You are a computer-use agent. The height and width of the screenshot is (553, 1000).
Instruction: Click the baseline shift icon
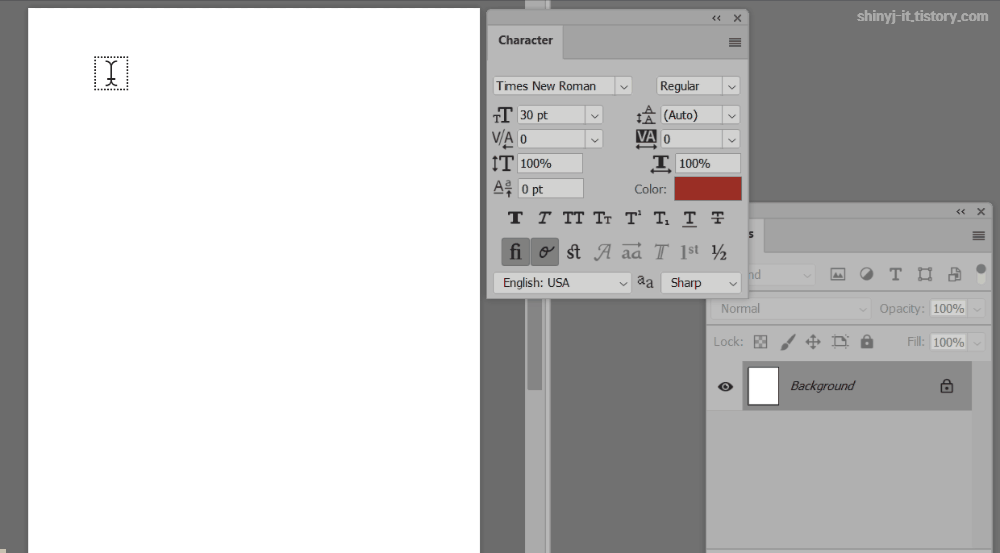coord(503,188)
